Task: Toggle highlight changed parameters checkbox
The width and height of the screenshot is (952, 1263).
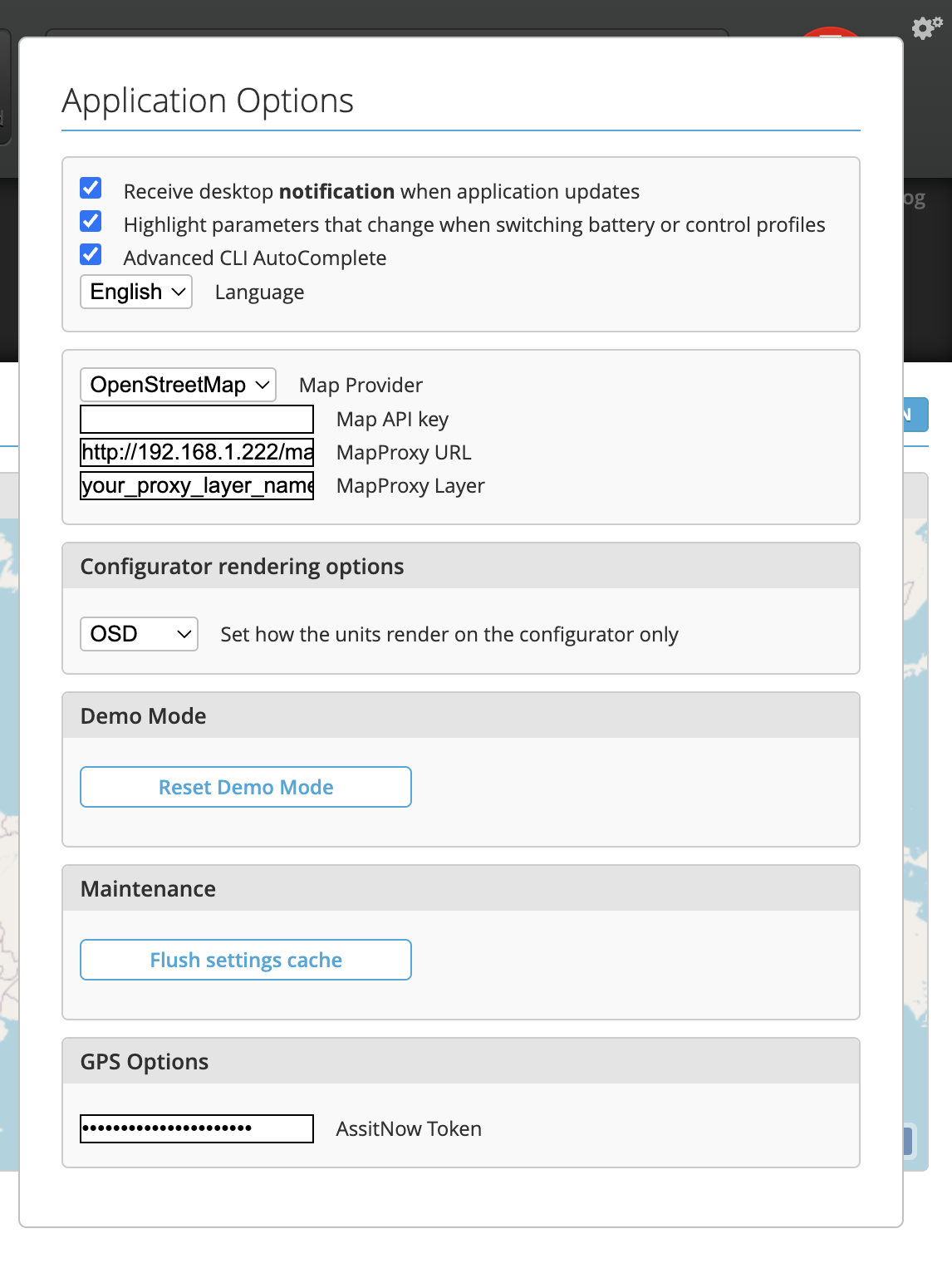Action: click(x=91, y=221)
